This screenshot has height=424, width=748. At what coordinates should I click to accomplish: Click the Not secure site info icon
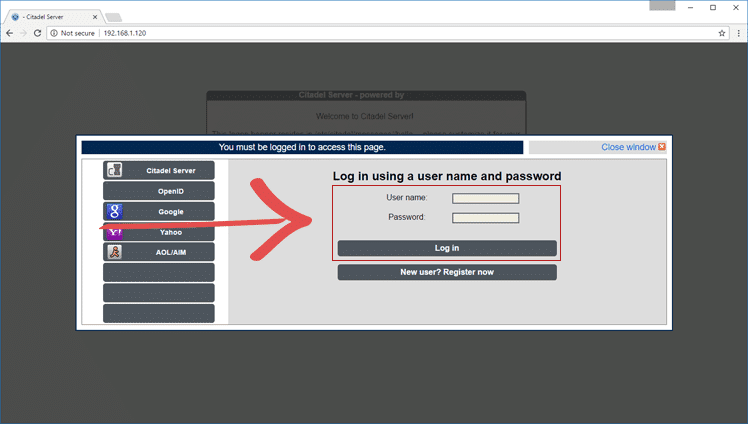click(52, 33)
